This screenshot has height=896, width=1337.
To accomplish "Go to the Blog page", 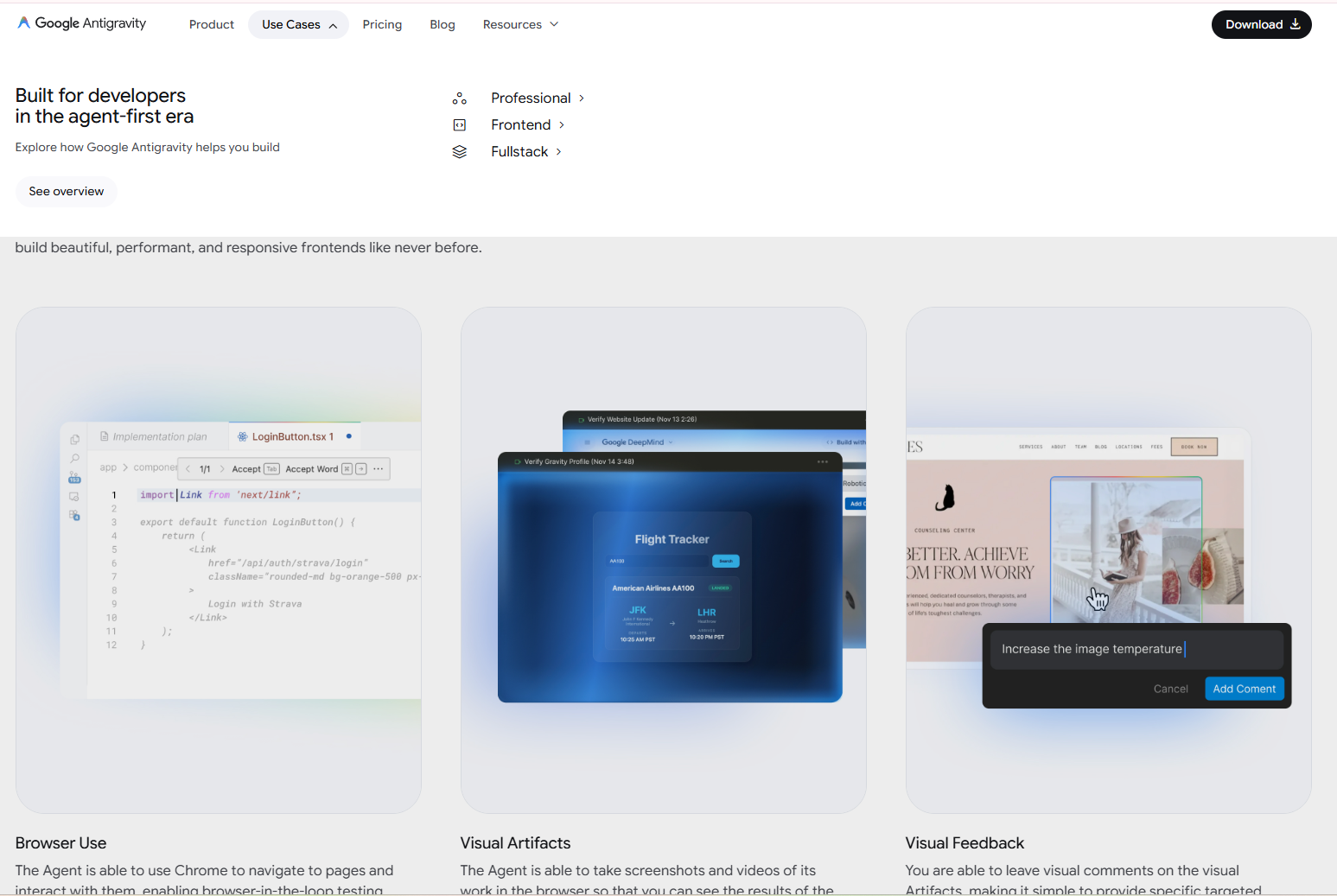I will click(x=442, y=25).
